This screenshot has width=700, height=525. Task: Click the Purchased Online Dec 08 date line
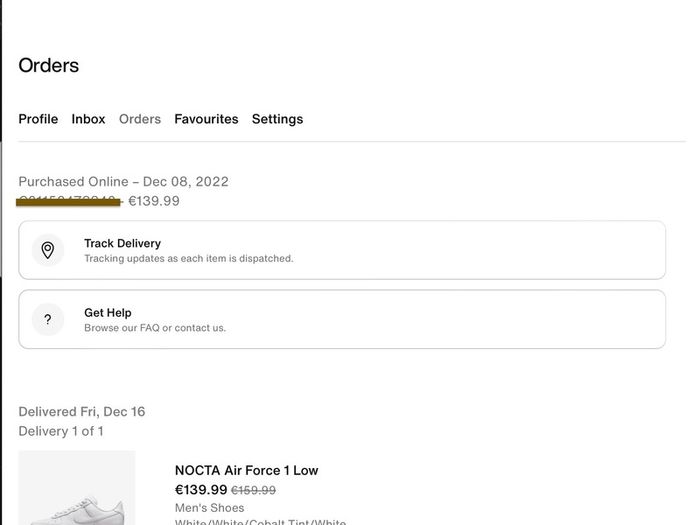[124, 182]
